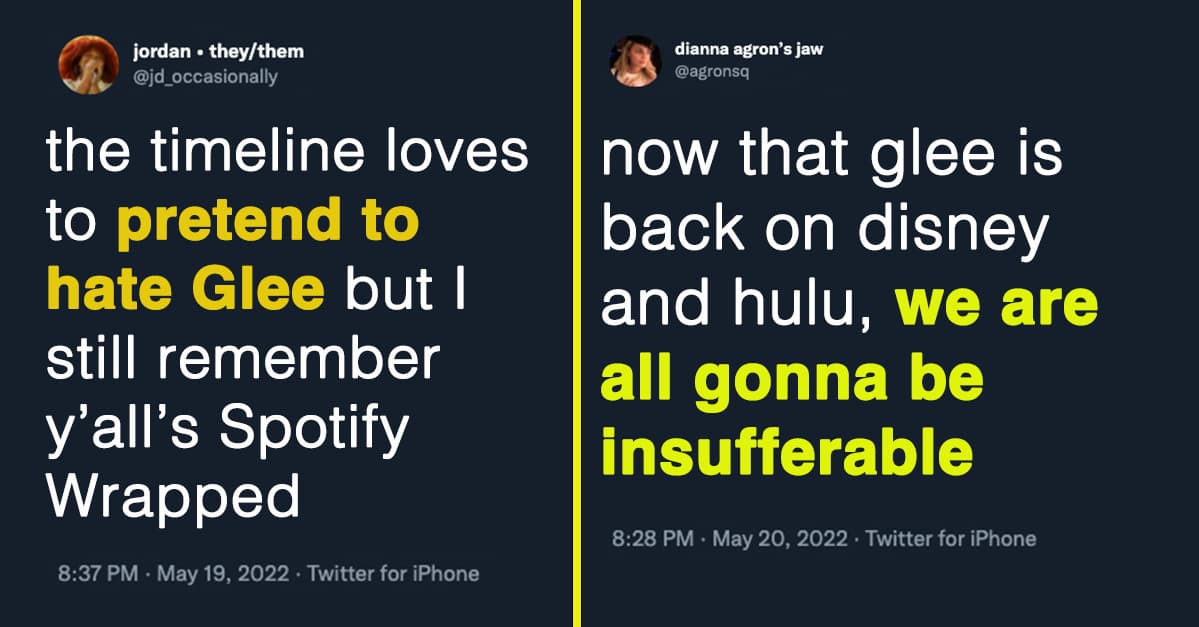The width and height of the screenshot is (1199, 627).
Task: Click 'Twitter for iPhone' under dianna's tweet
Action: pyautogui.click(x=950, y=539)
